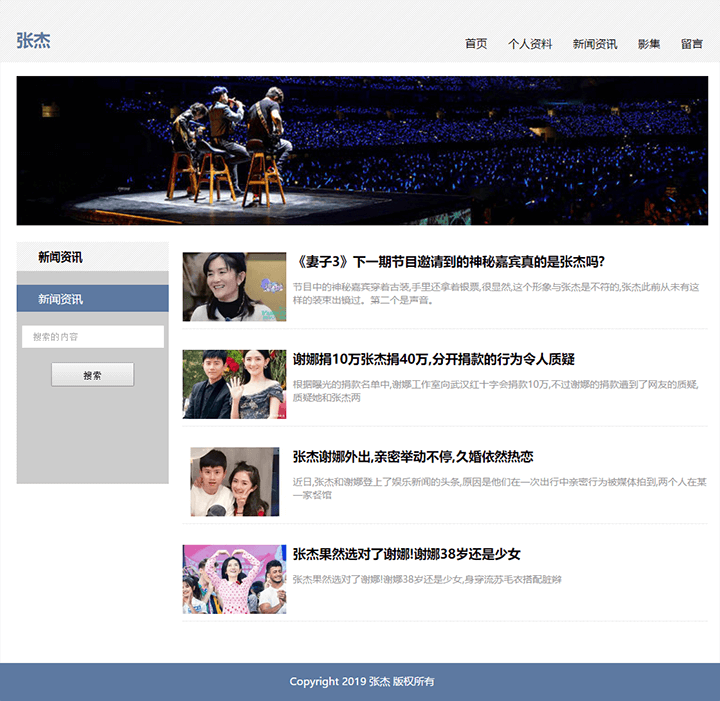Click the 搜索 button
The width and height of the screenshot is (720, 701).
pyautogui.click(x=93, y=375)
